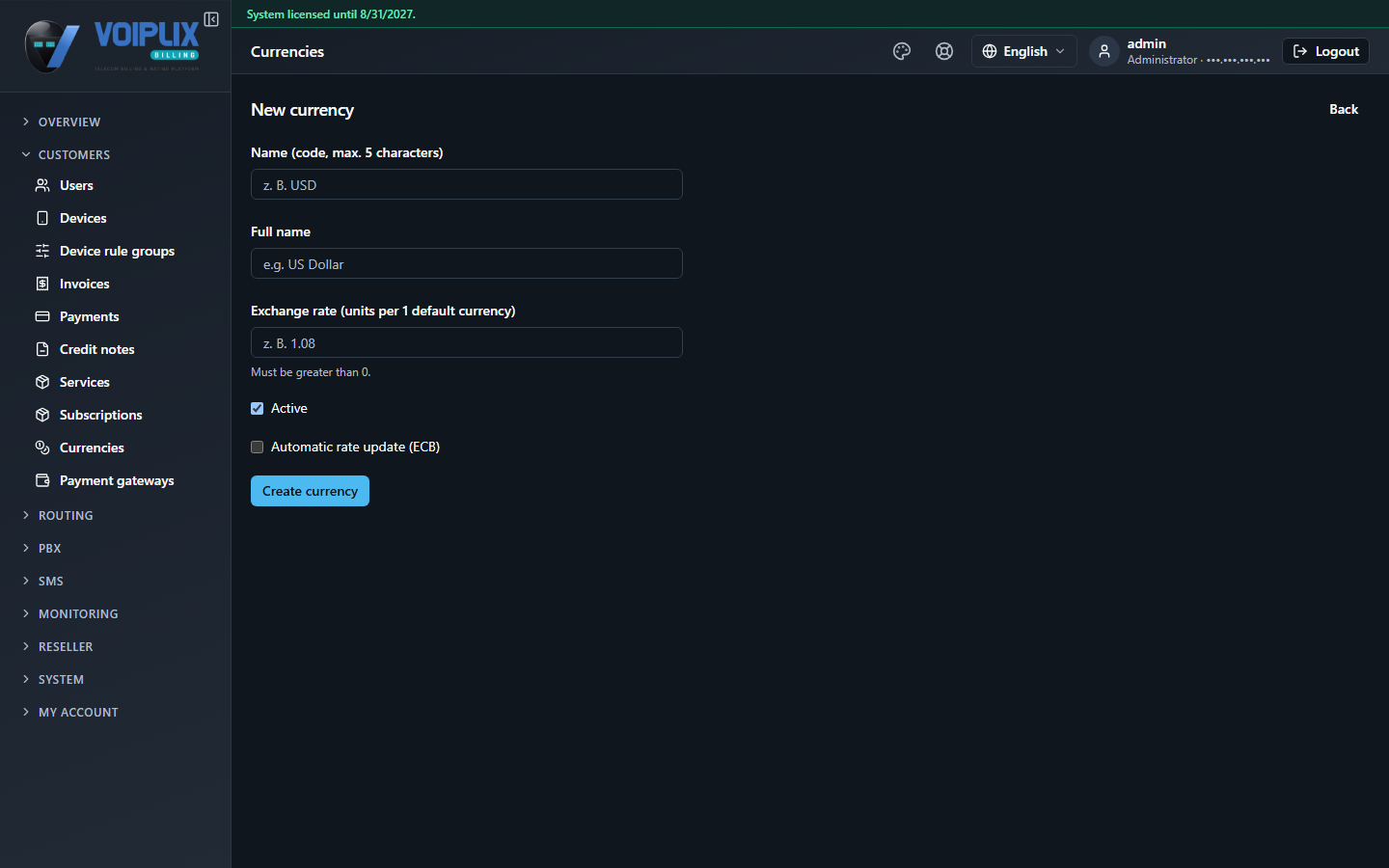Collapse the sidebar with the panel icon
The image size is (1389, 868).
tap(211, 19)
